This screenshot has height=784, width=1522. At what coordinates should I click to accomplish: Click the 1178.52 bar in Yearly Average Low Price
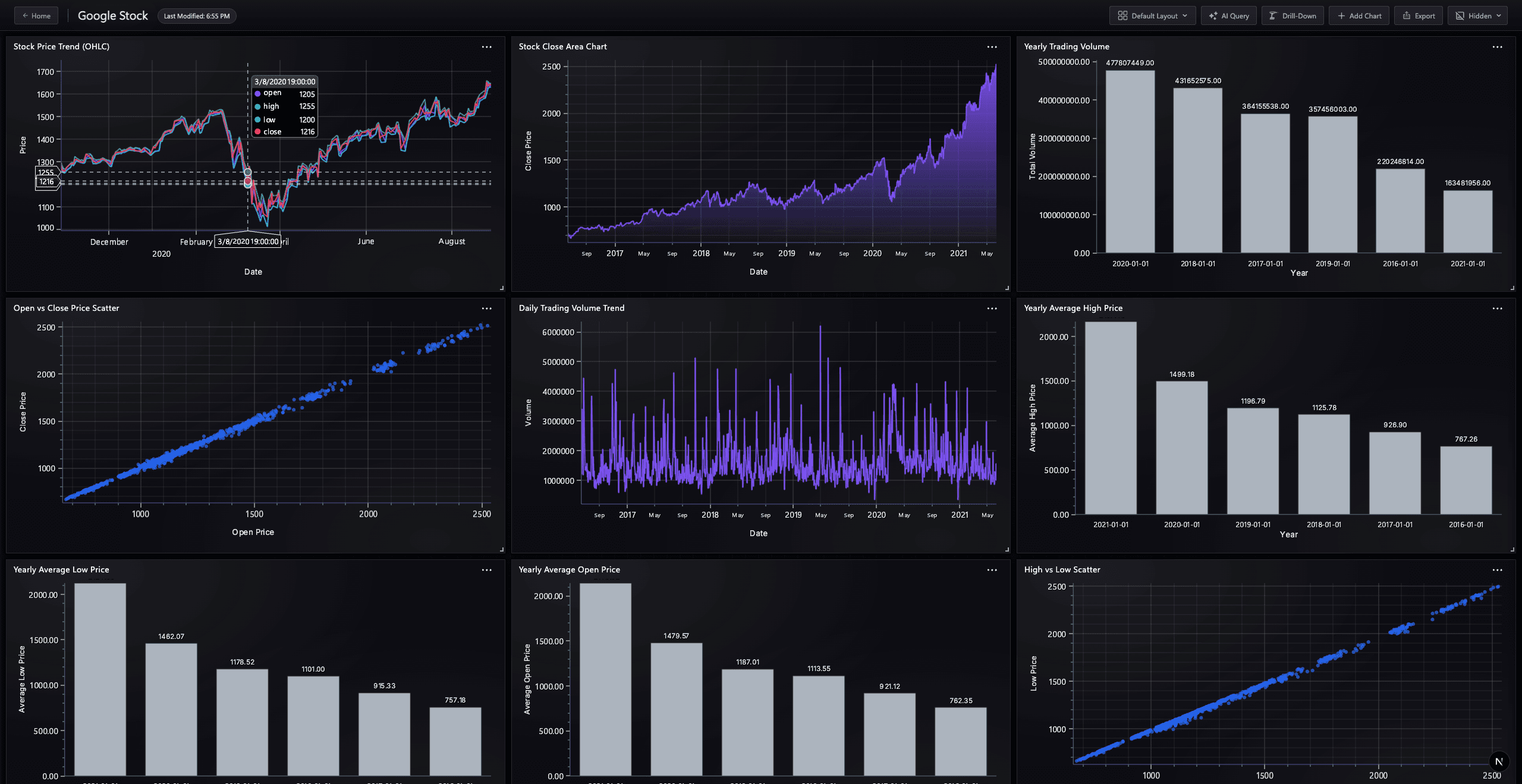pyautogui.click(x=242, y=723)
